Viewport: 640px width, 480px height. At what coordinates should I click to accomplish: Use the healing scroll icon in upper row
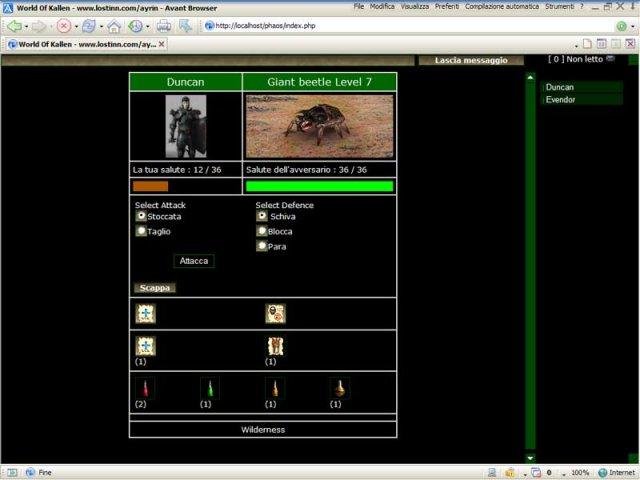tap(145, 313)
